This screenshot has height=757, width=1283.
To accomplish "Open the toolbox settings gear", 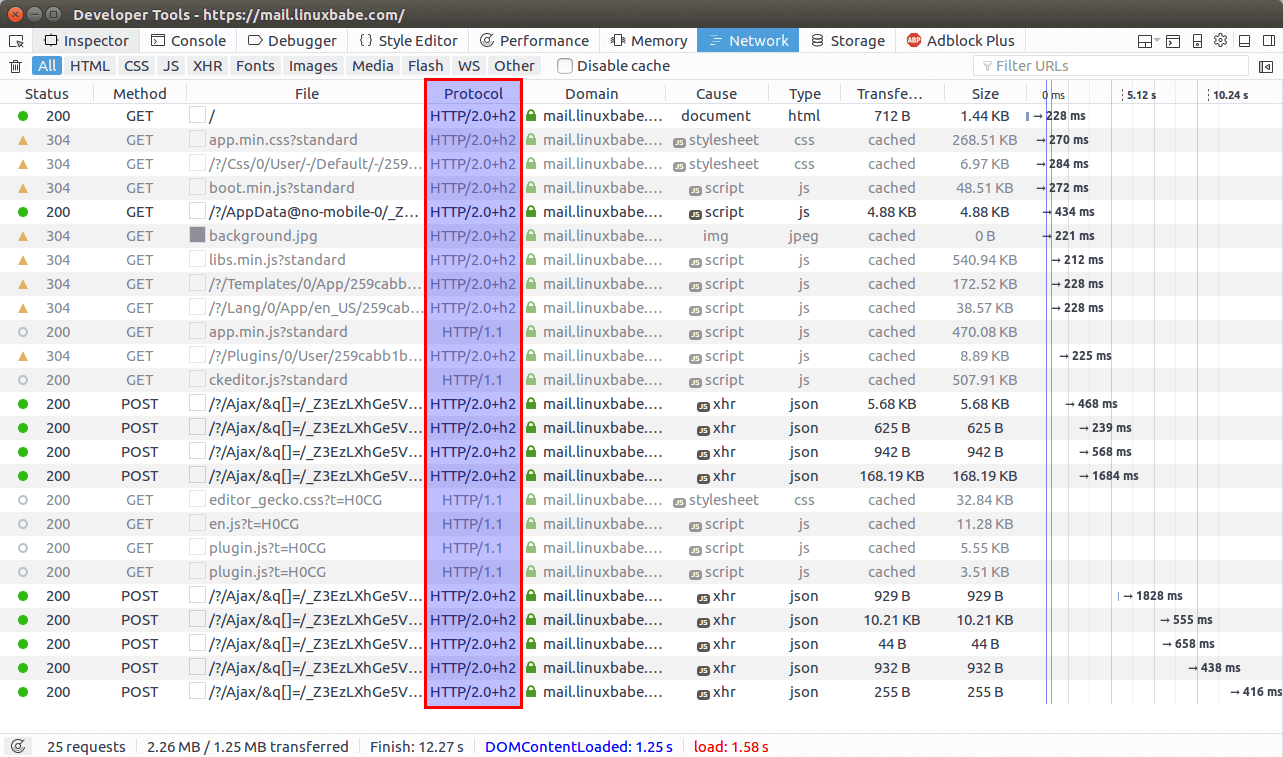I will pyautogui.click(x=1220, y=41).
